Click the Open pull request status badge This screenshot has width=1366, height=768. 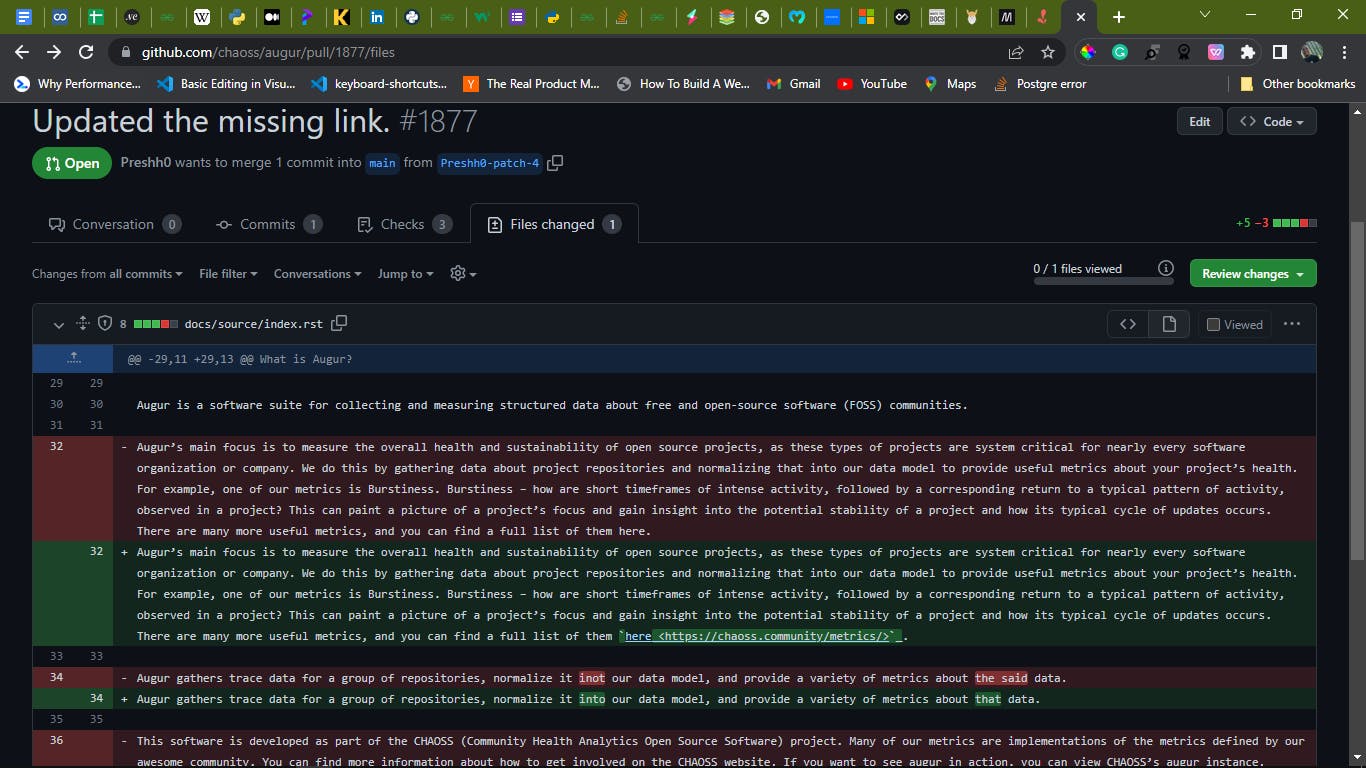click(x=72, y=163)
